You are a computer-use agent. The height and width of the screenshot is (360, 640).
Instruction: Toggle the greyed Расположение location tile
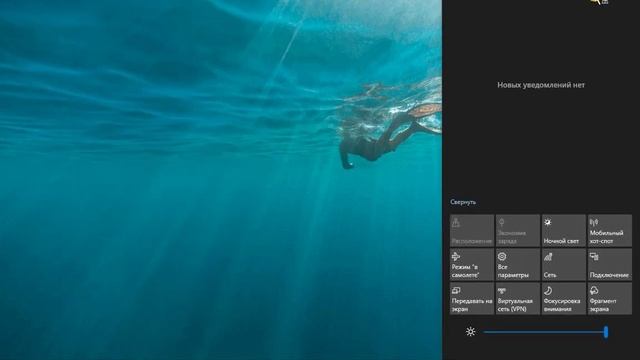pos(471,231)
